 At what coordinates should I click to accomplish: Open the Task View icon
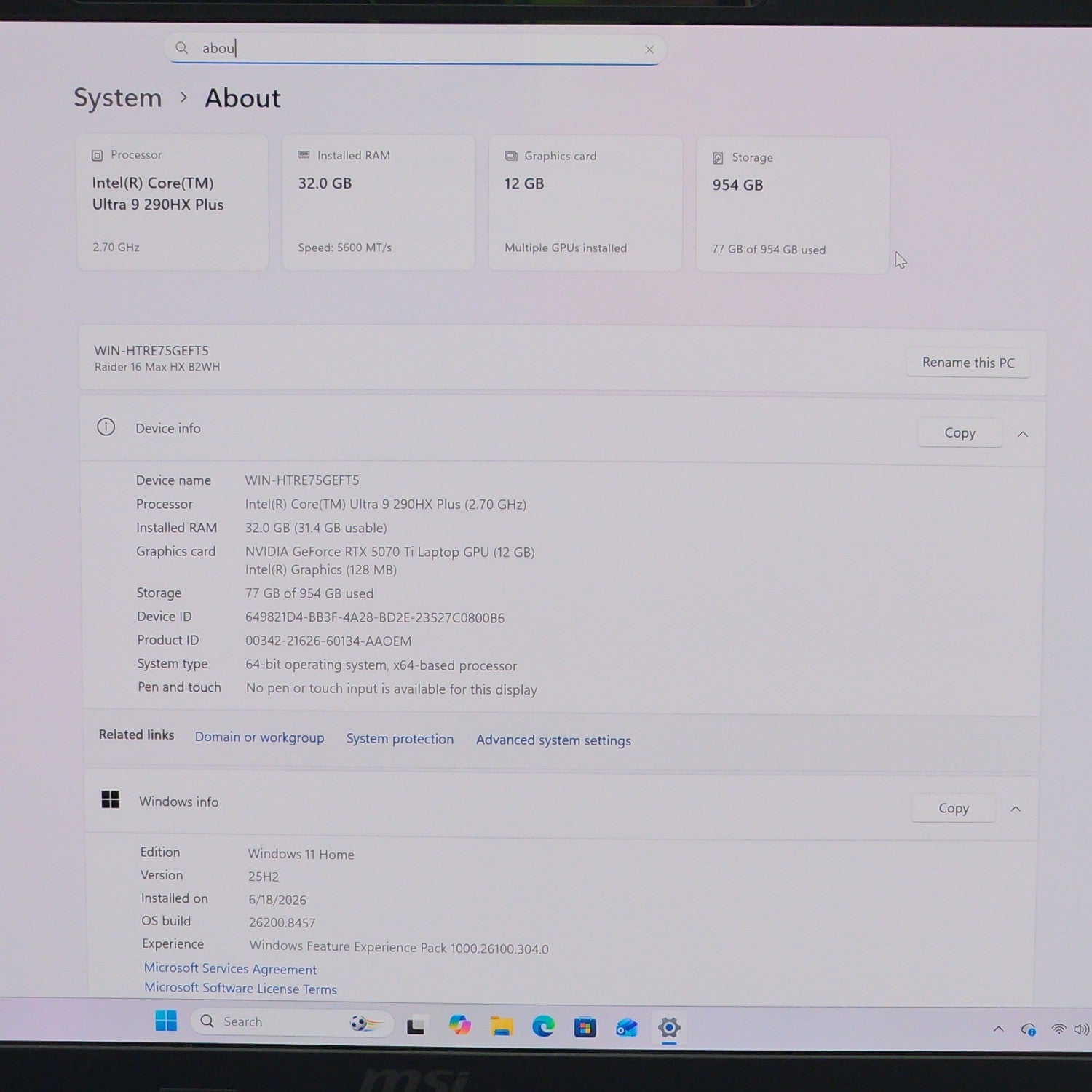click(x=416, y=1026)
